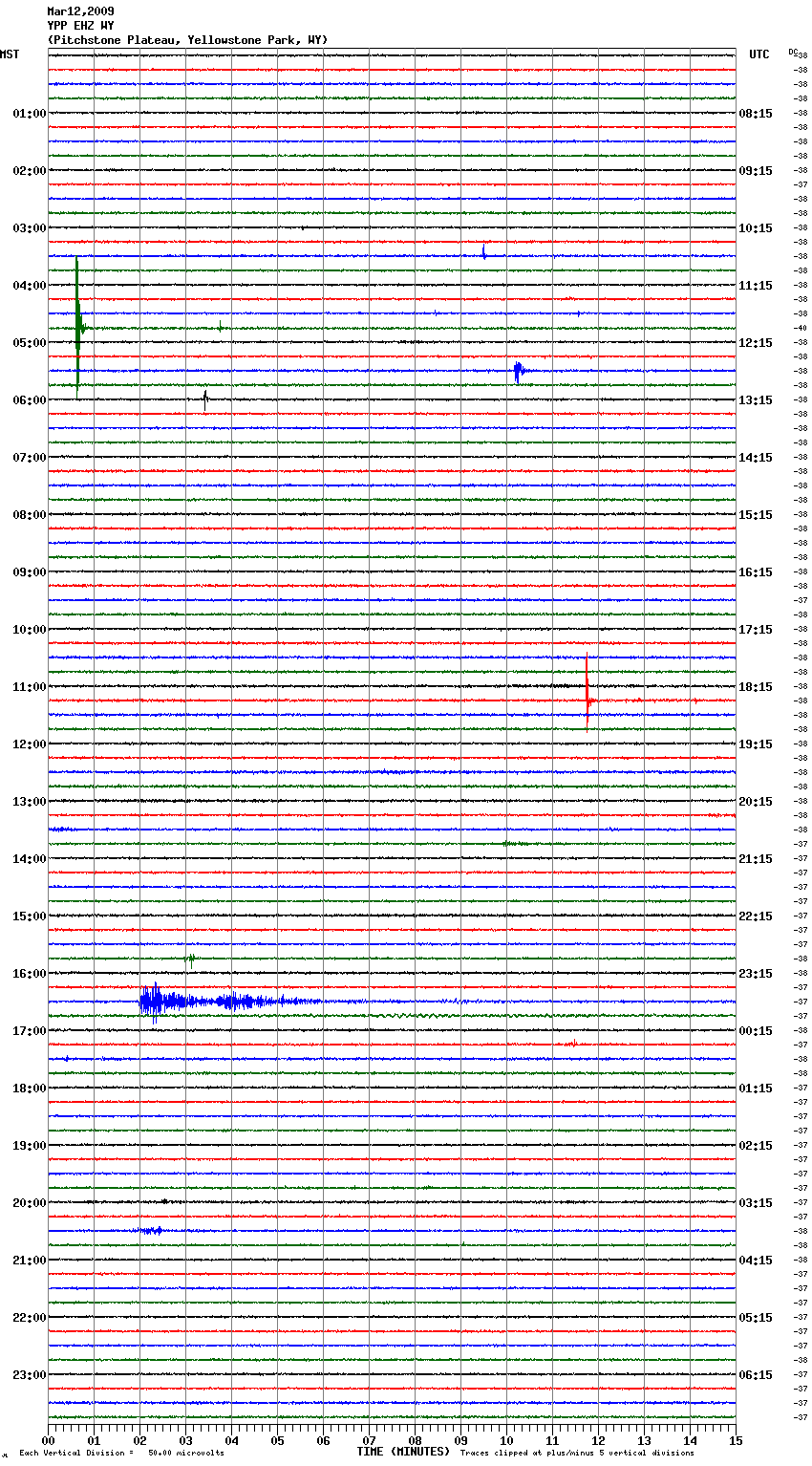Screen dimensions: 812x1466
Task: Select the 20:00 MST row label
Action: coord(29,1203)
